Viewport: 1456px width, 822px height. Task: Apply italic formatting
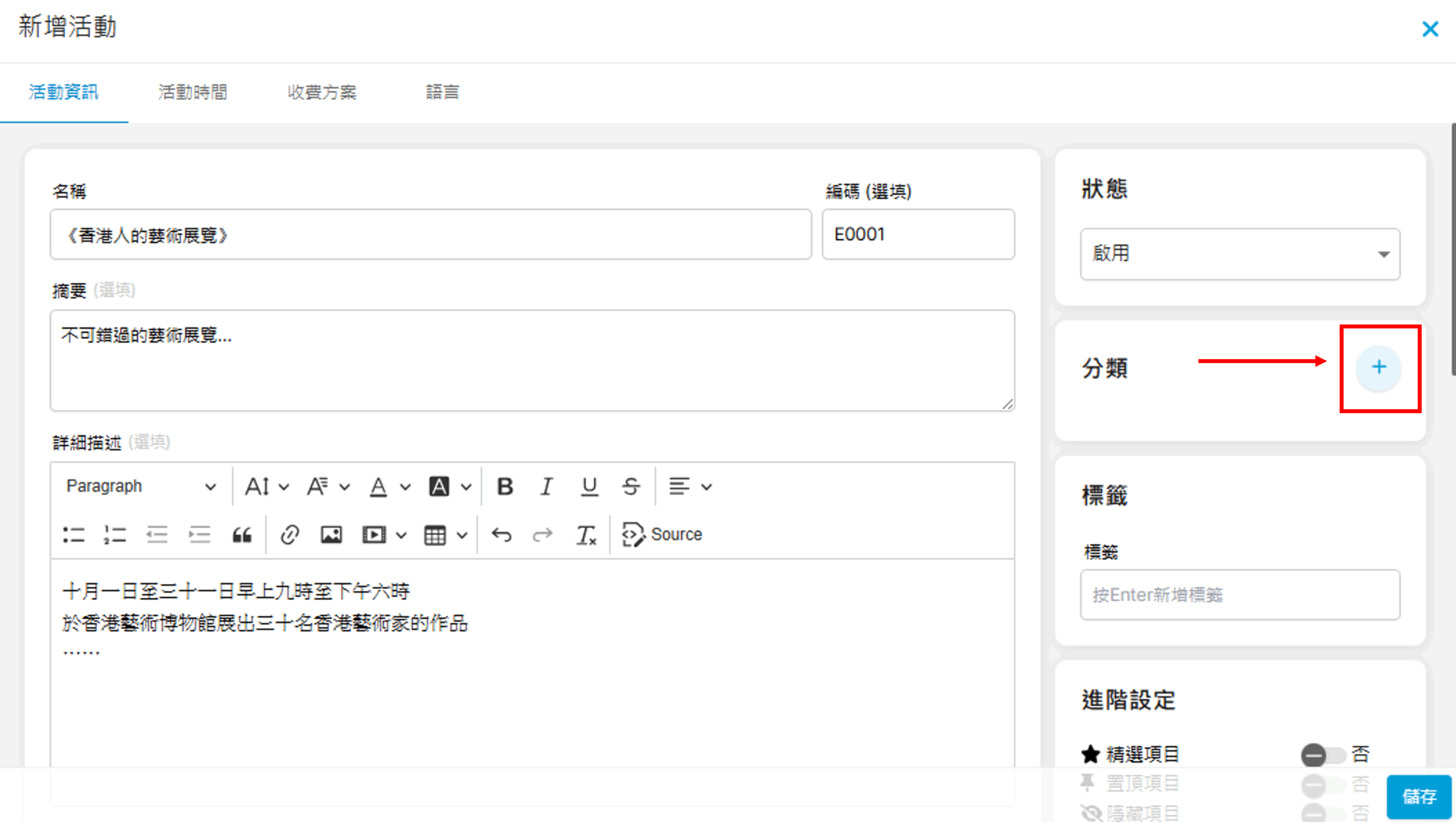[546, 487]
